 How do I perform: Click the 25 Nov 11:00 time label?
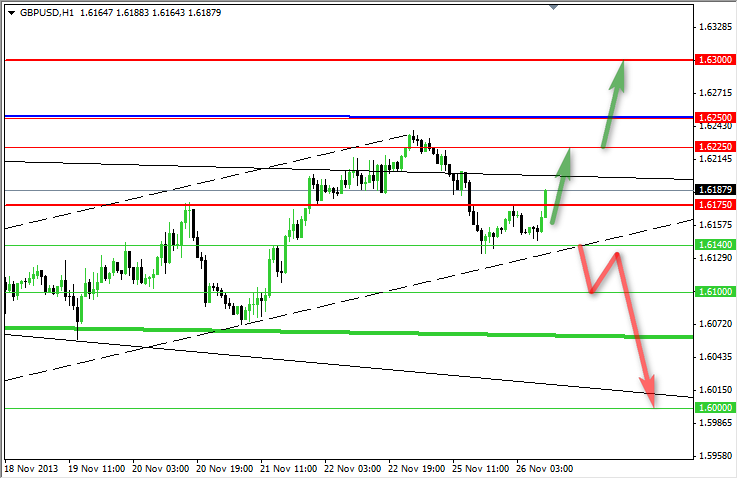tap(481, 469)
